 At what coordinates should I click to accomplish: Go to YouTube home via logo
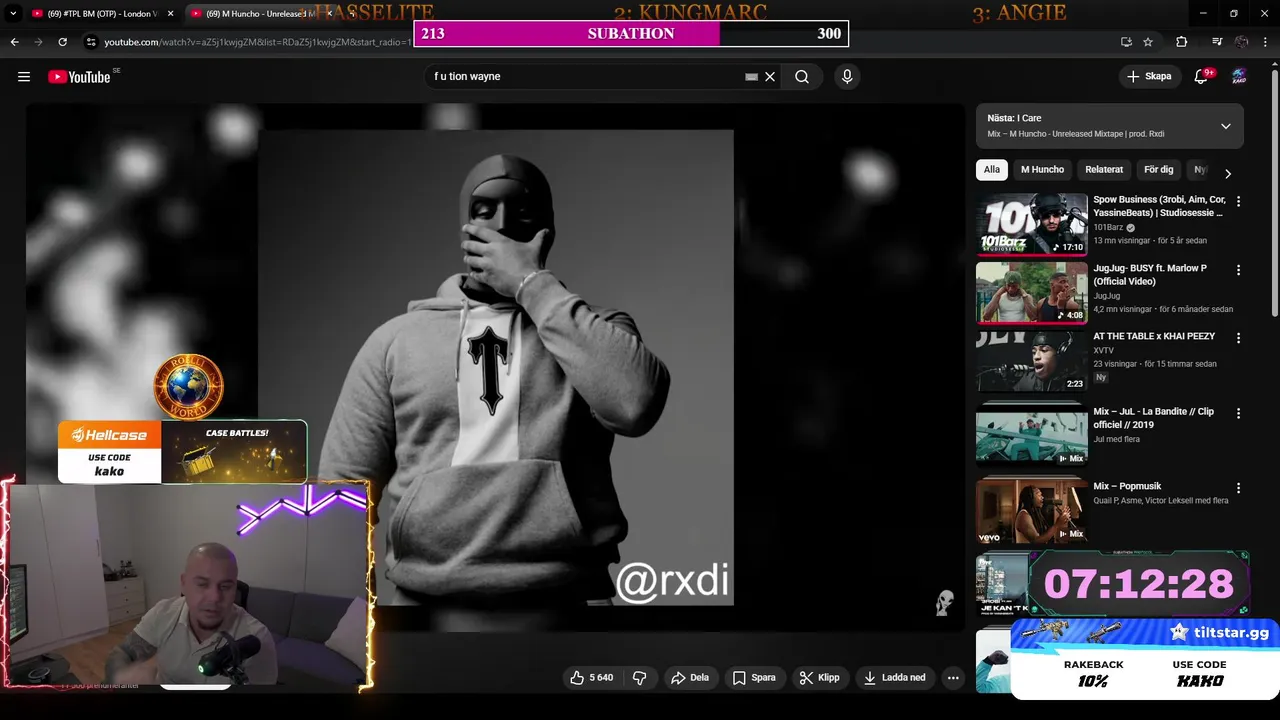point(79,77)
